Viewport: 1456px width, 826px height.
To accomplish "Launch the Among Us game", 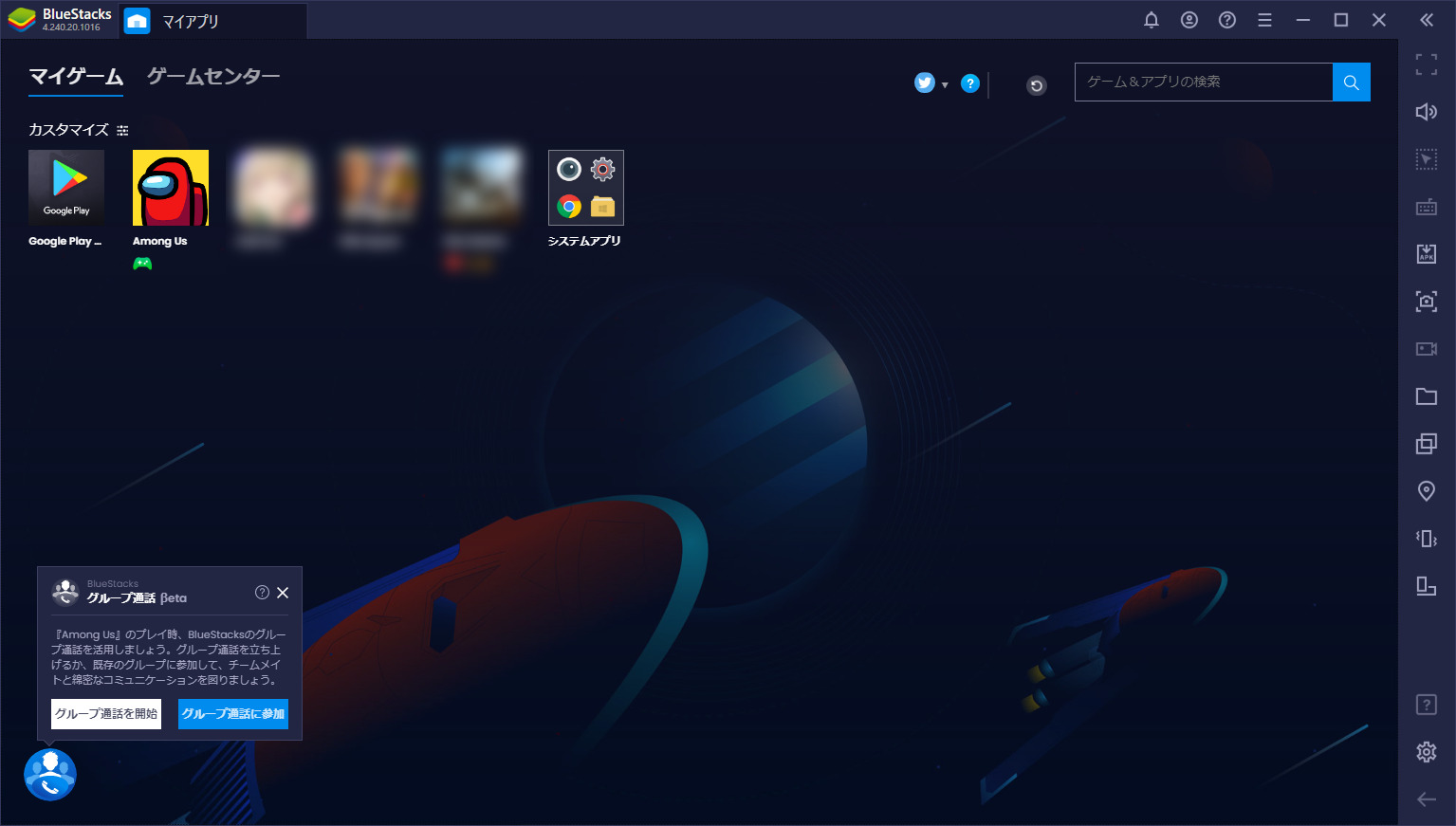I will 171,188.
